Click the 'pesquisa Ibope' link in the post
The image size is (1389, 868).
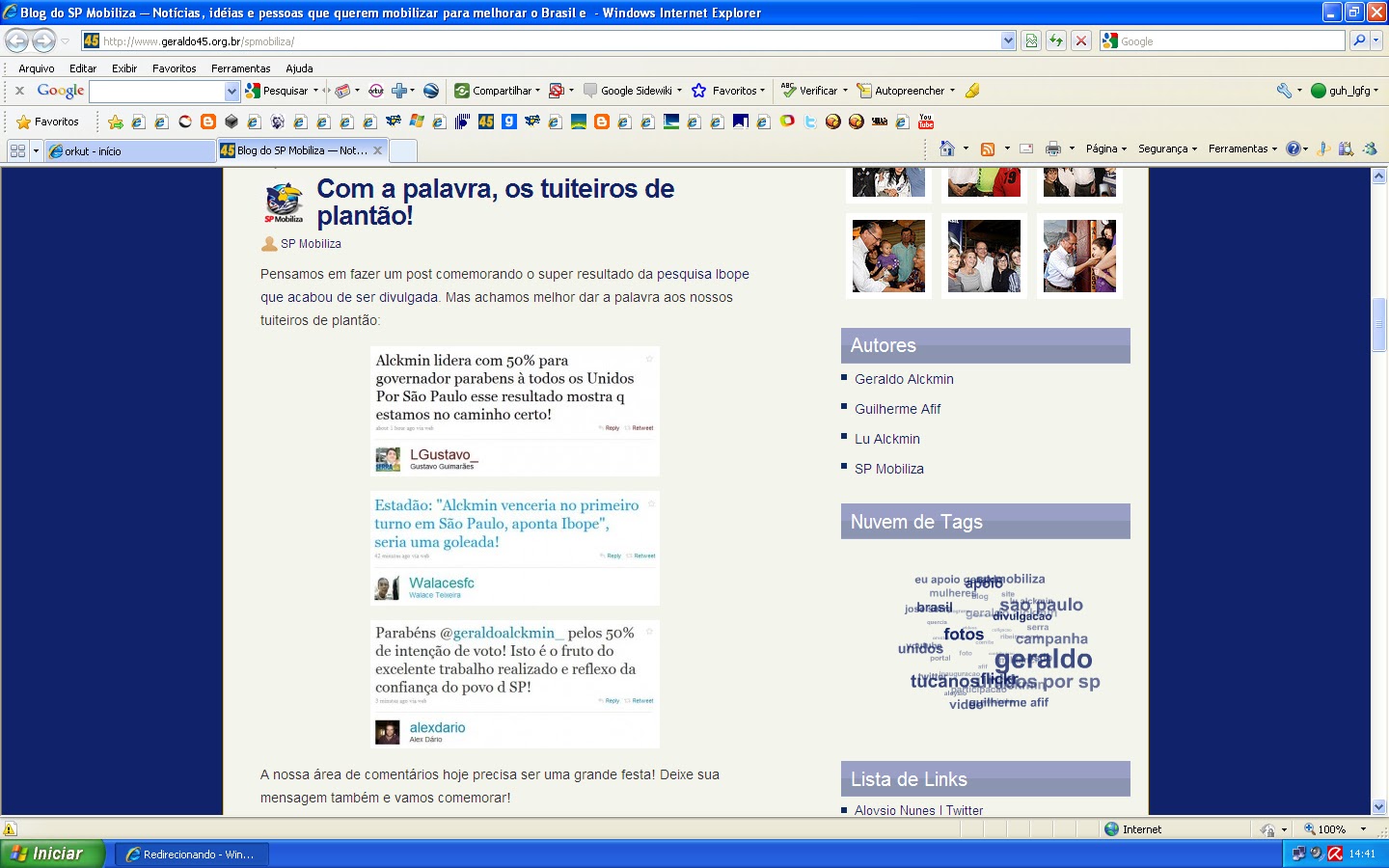click(x=703, y=274)
